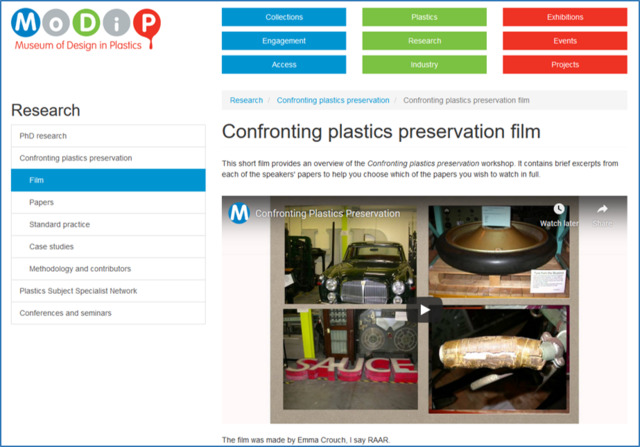
Task: Click the degraded handle image in video
Action: pos(498,359)
